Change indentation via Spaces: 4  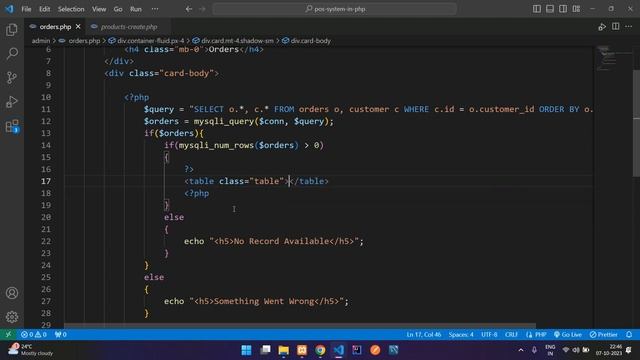pyautogui.click(x=461, y=335)
